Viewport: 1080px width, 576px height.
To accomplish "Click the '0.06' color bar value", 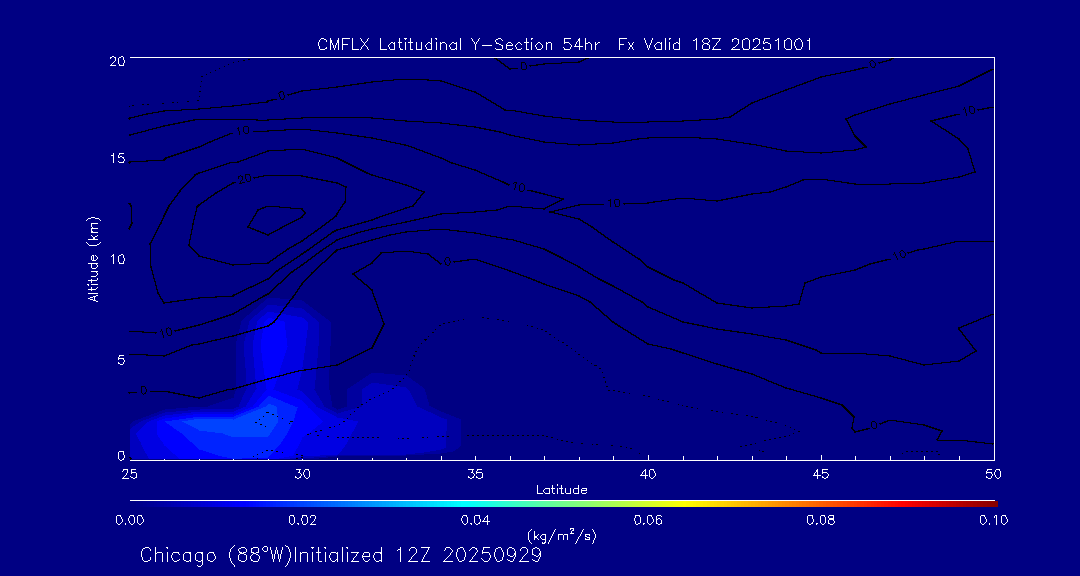I will [648, 520].
